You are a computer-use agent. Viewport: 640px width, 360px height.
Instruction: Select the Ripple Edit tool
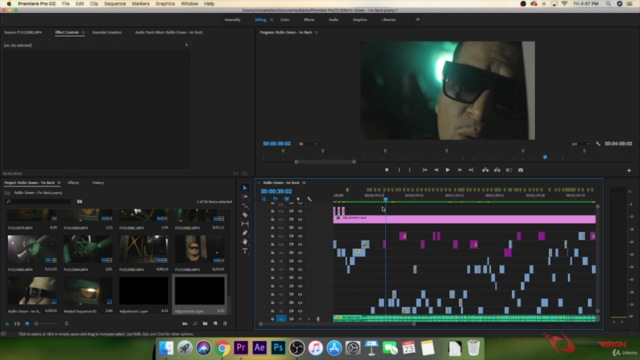[245, 206]
